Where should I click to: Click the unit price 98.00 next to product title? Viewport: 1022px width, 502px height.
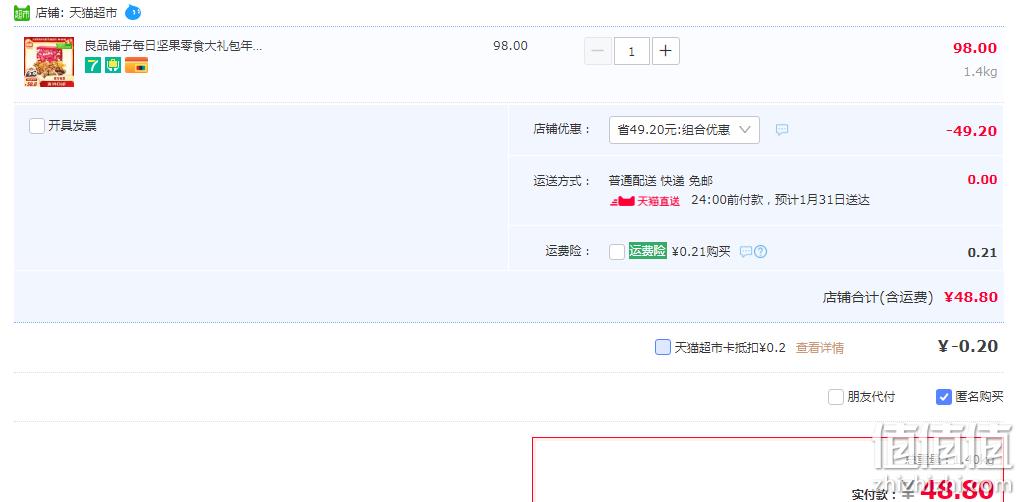510,46
